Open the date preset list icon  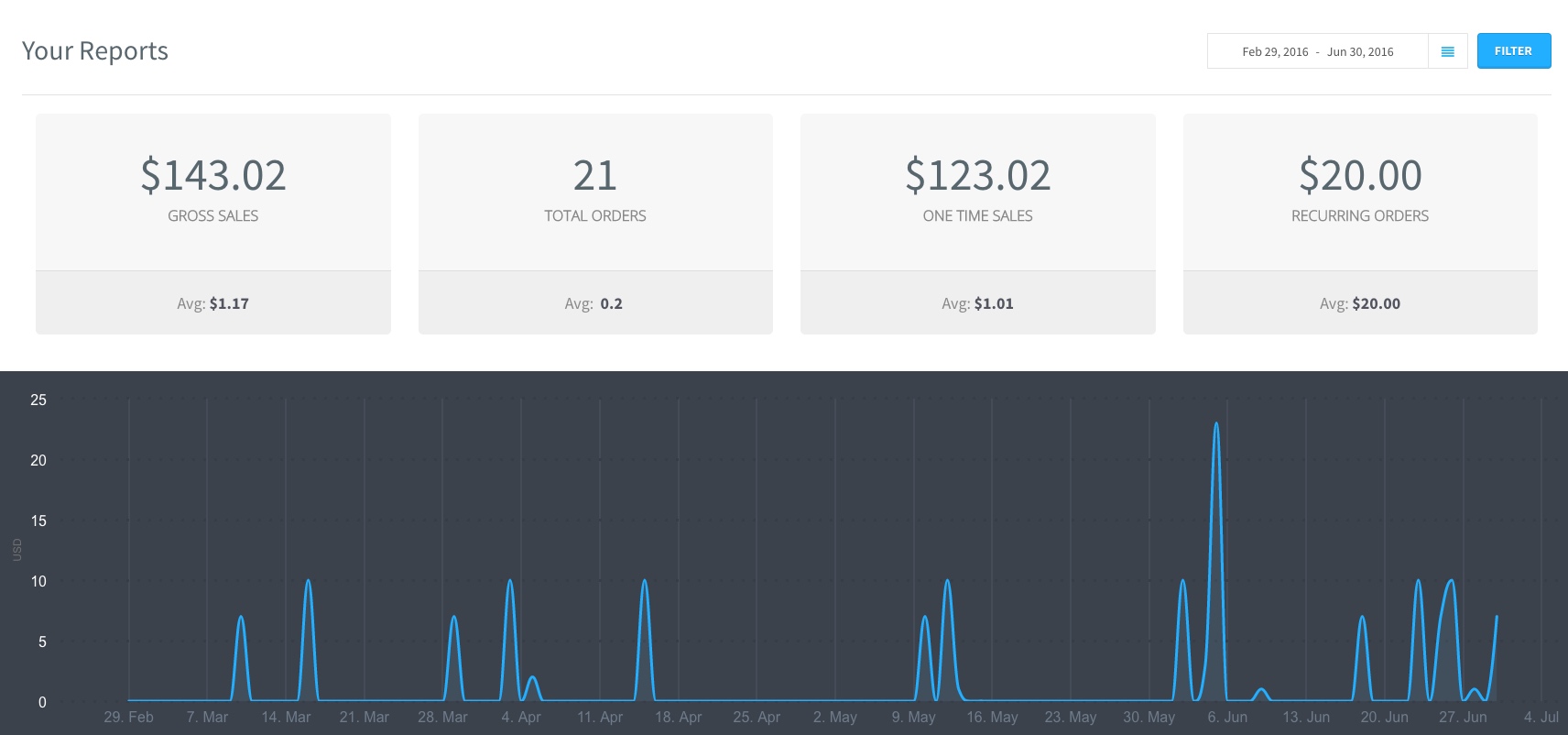pyautogui.click(x=1448, y=52)
